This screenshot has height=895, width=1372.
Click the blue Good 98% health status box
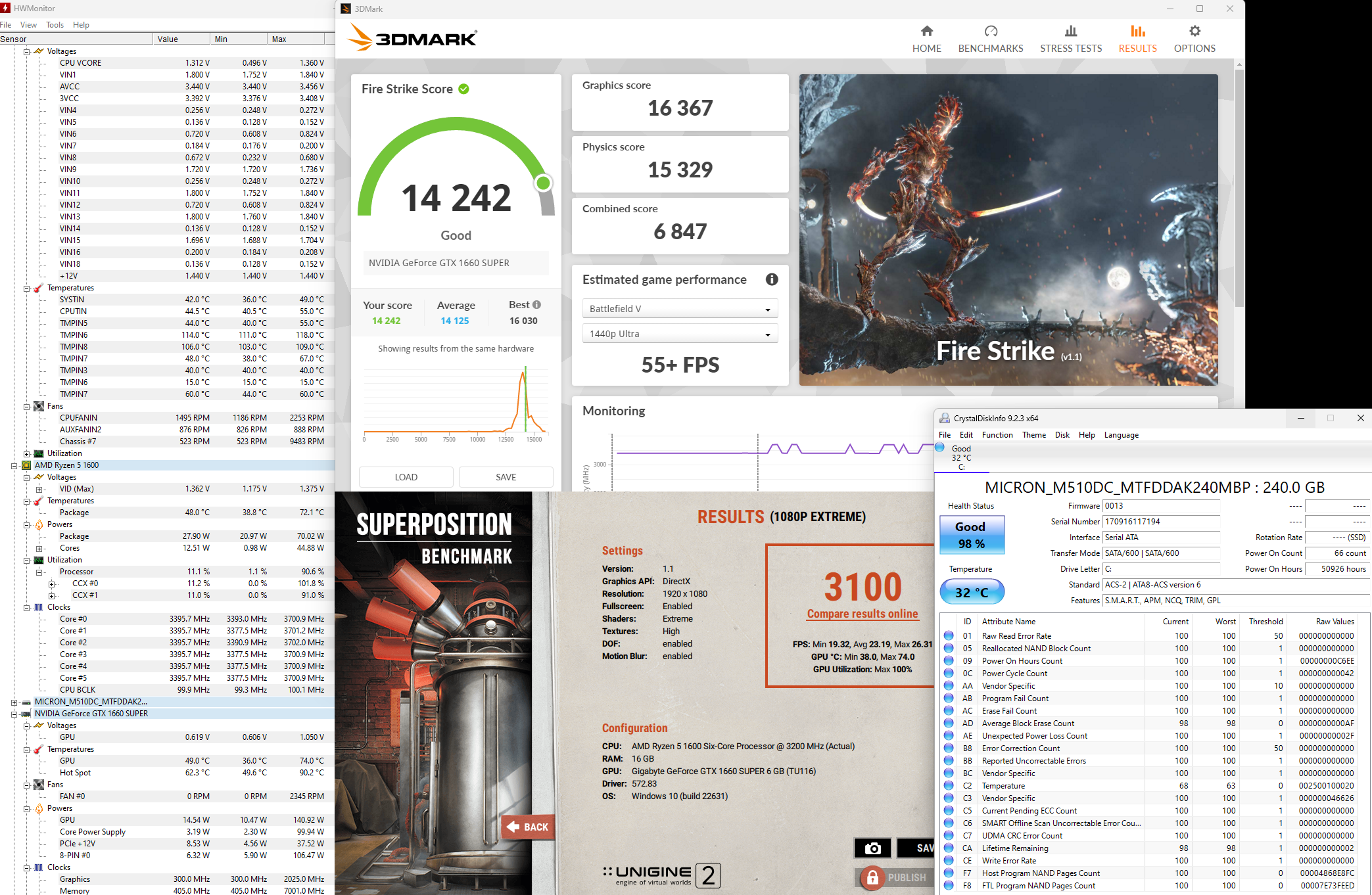971,535
